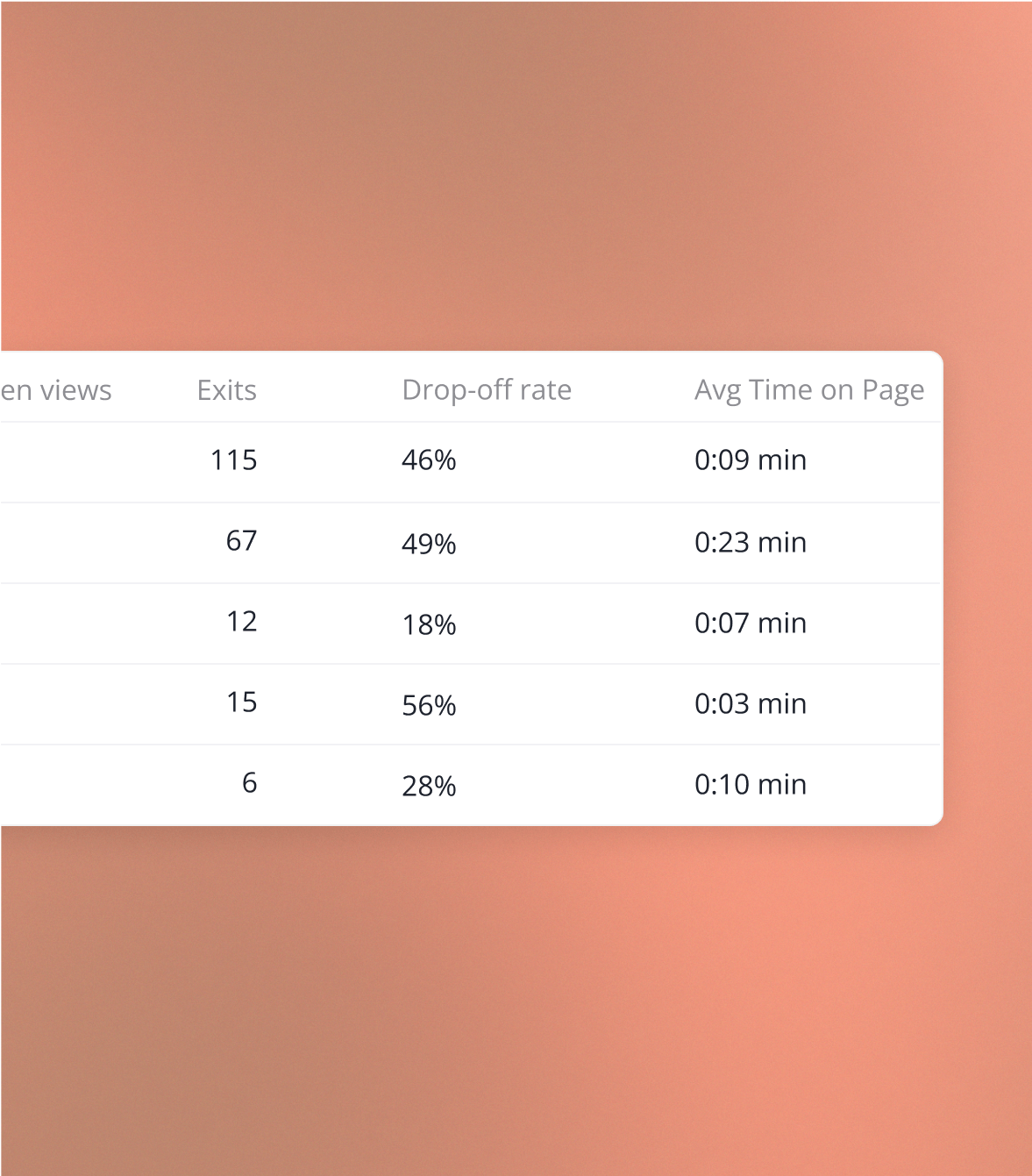Screen dimensions: 1032x1176
Task: Click the 0:07 min time cell
Action: click(x=750, y=624)
